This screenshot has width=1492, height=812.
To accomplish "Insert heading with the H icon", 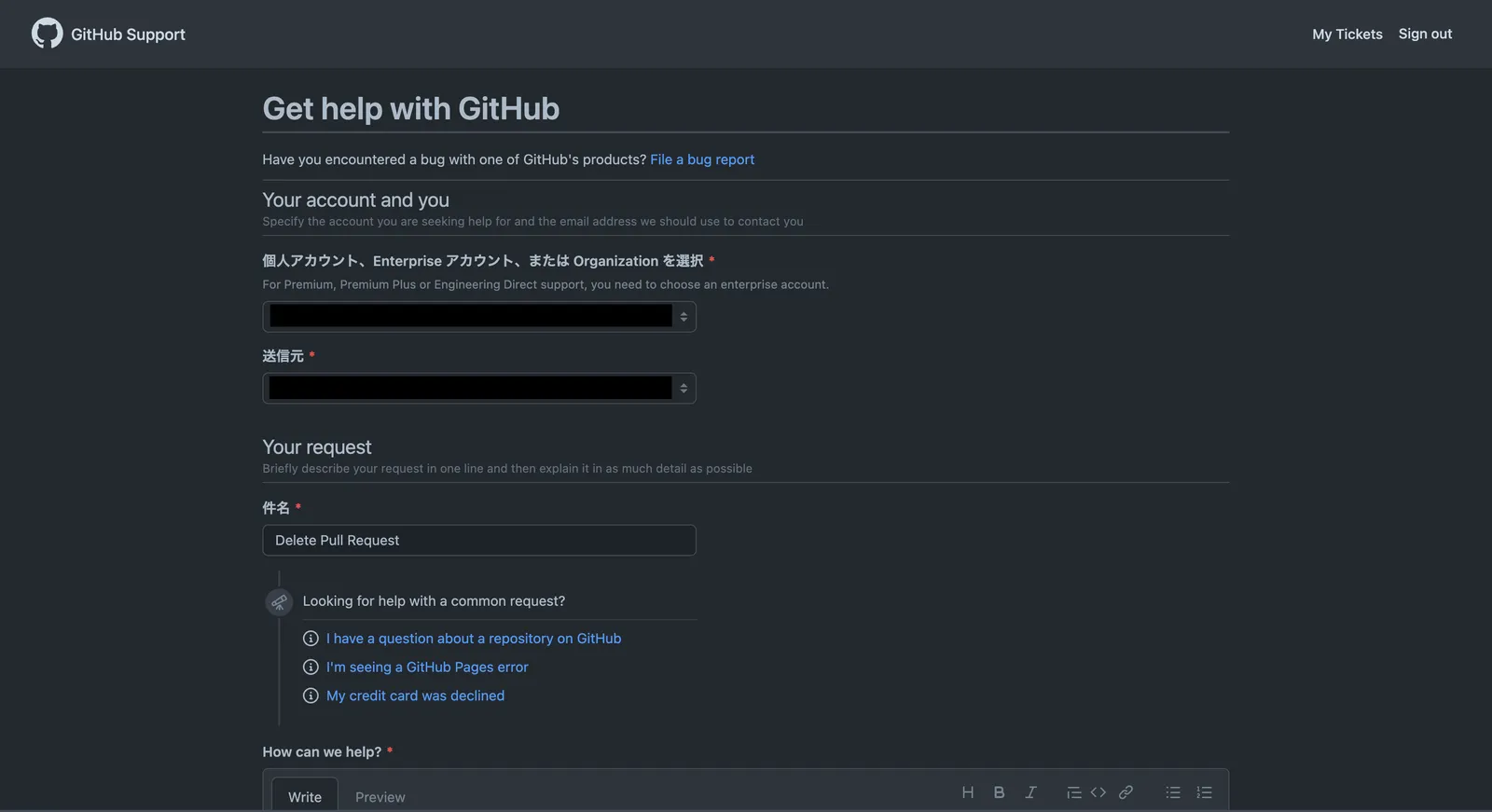I will (968, 792).
